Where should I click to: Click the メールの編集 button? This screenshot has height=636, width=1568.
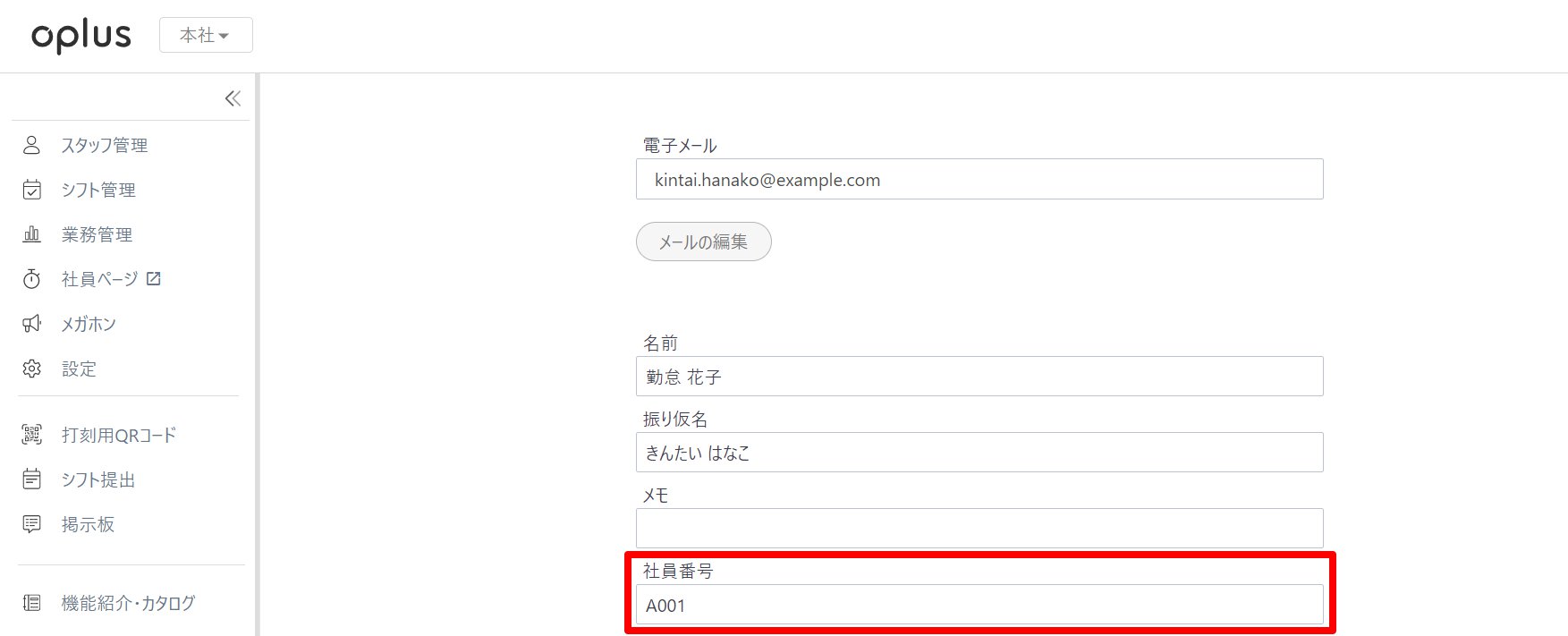[703, 242]
